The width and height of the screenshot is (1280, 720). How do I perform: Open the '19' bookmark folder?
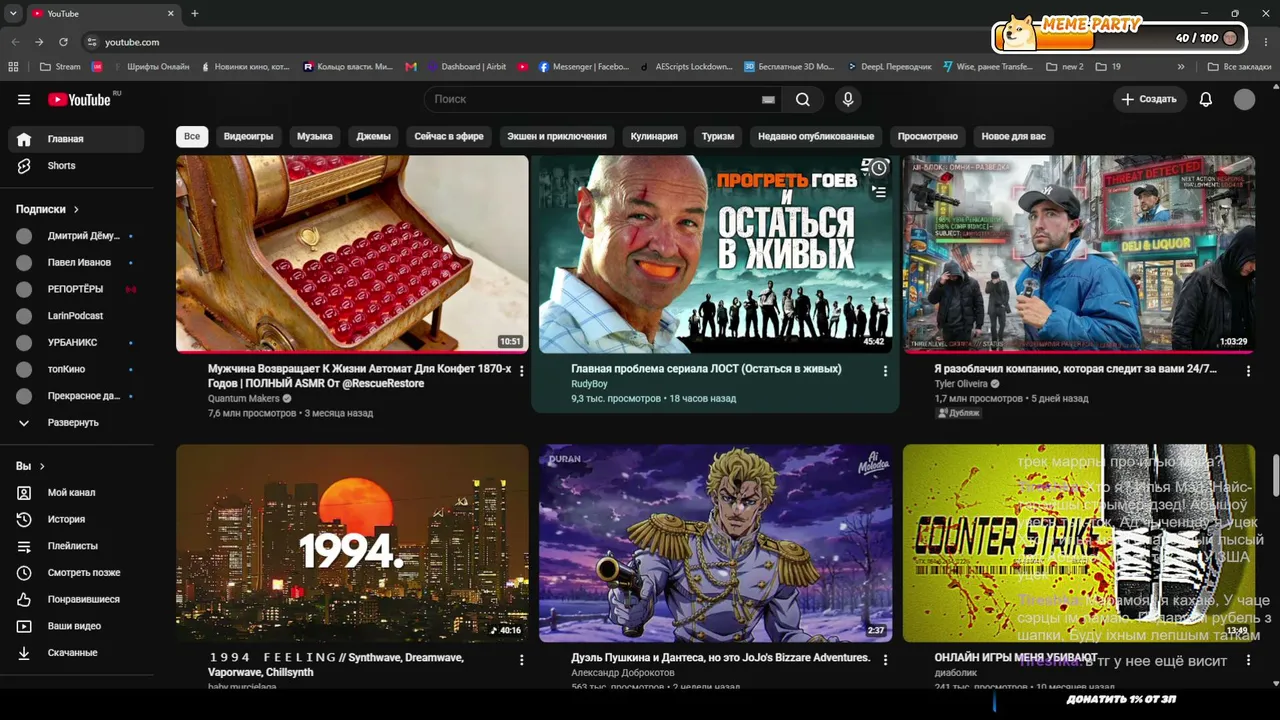coord(1108,67)
